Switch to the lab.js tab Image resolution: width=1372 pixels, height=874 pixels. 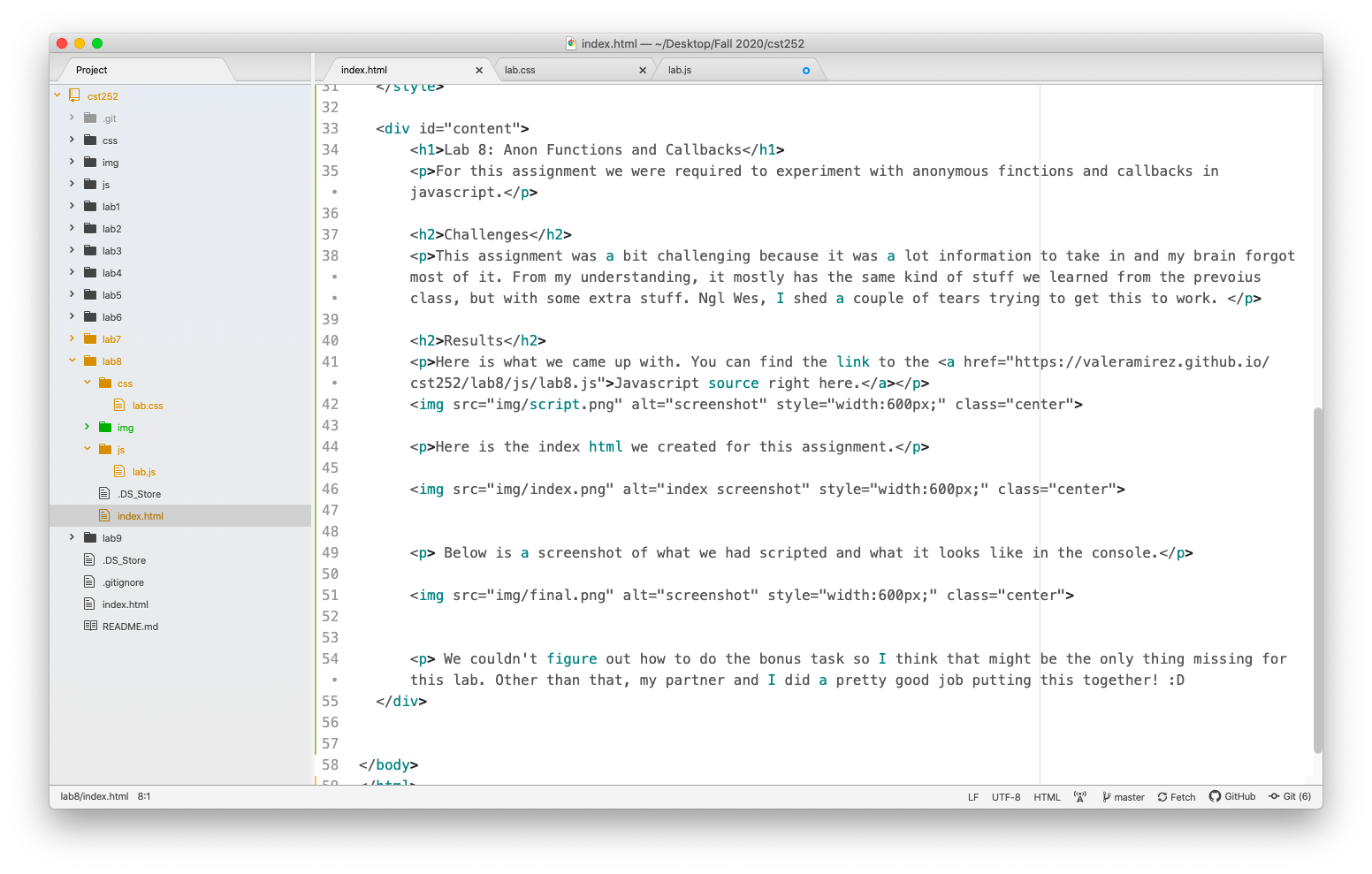point(679,69)
